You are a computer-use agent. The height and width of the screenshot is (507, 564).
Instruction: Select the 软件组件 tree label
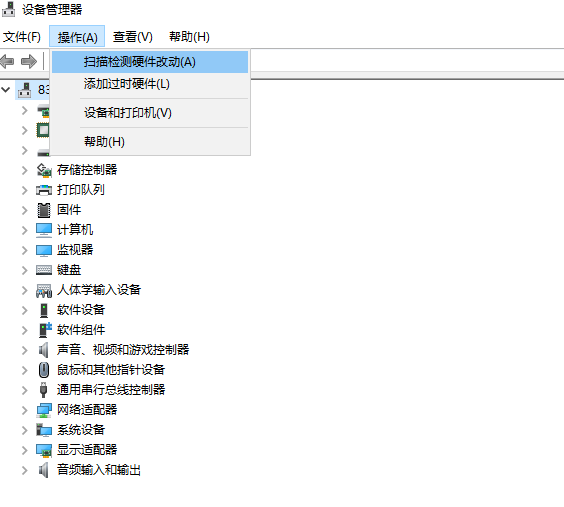(x=81, y=330)
